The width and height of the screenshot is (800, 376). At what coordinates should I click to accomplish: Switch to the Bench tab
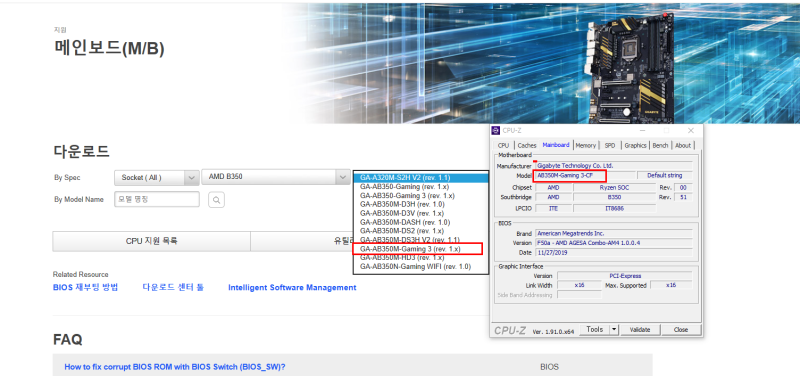(660, 145)
